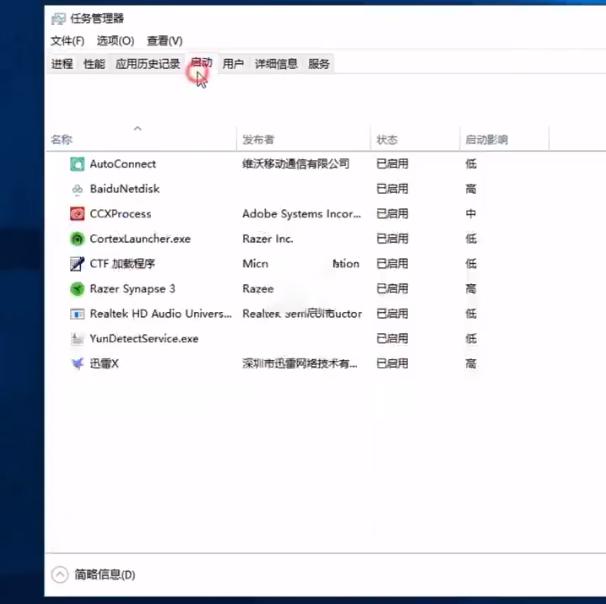Click 低 startup impact of CortexLauncher.exe
Image resolution: width=606 pixels, height=604 pixels.
tap(471, 239)
